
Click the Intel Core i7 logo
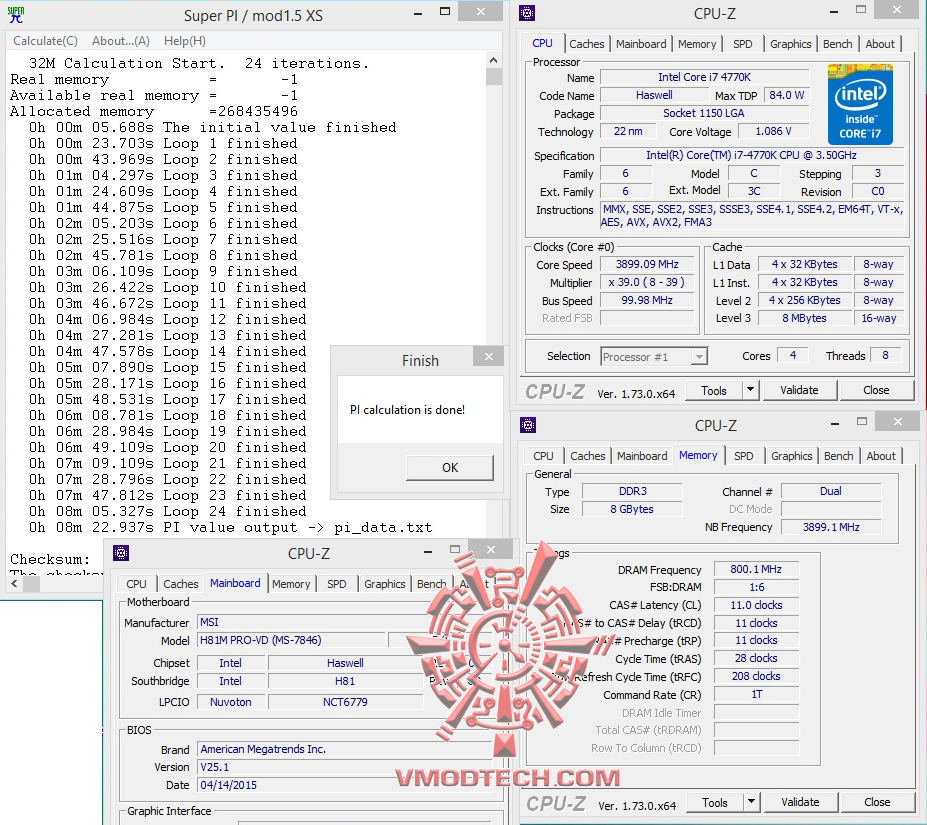(861, 103)
